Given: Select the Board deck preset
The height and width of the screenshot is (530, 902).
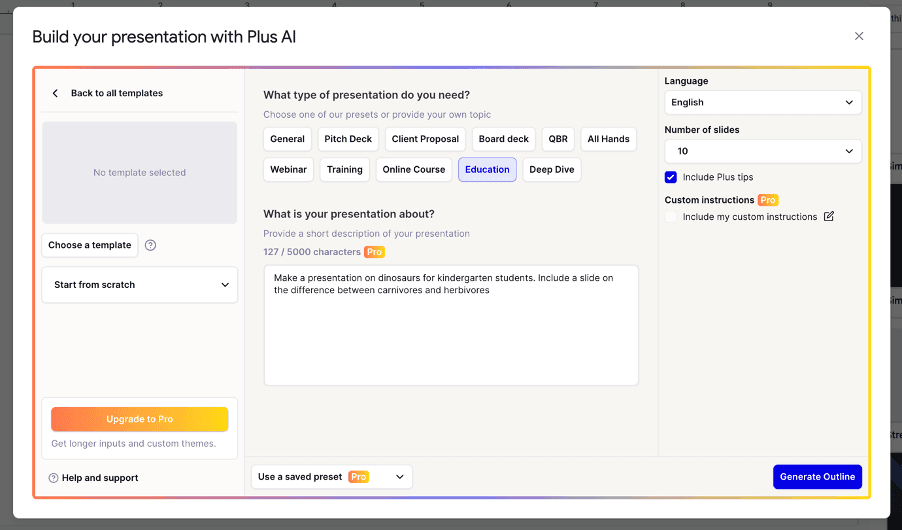Looking at the screenshot, I should [x=503, y=139].
